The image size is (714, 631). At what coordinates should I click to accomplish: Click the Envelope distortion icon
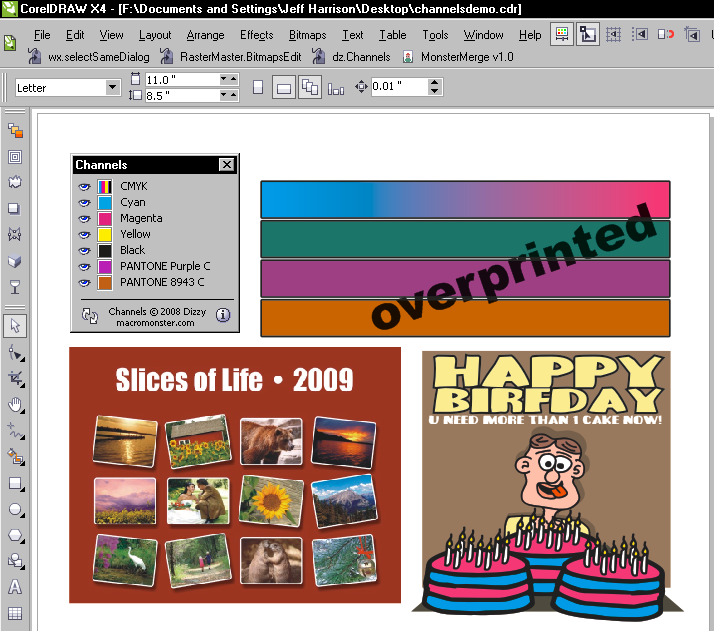15,234
